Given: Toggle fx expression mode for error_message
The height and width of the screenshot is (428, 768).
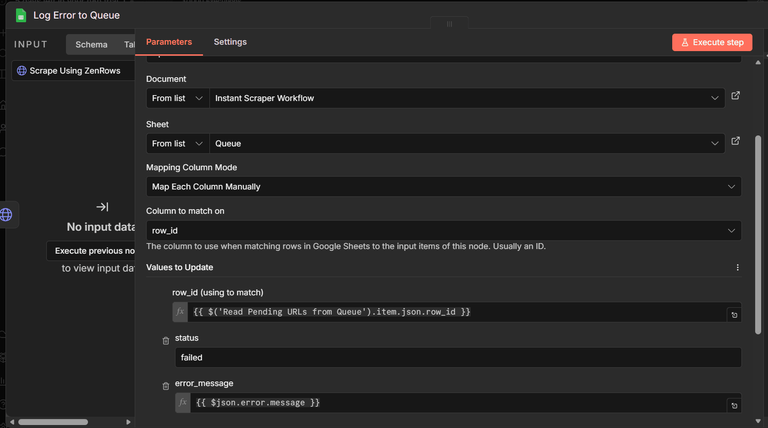Looking at the screenshot, I should point(183,403).
